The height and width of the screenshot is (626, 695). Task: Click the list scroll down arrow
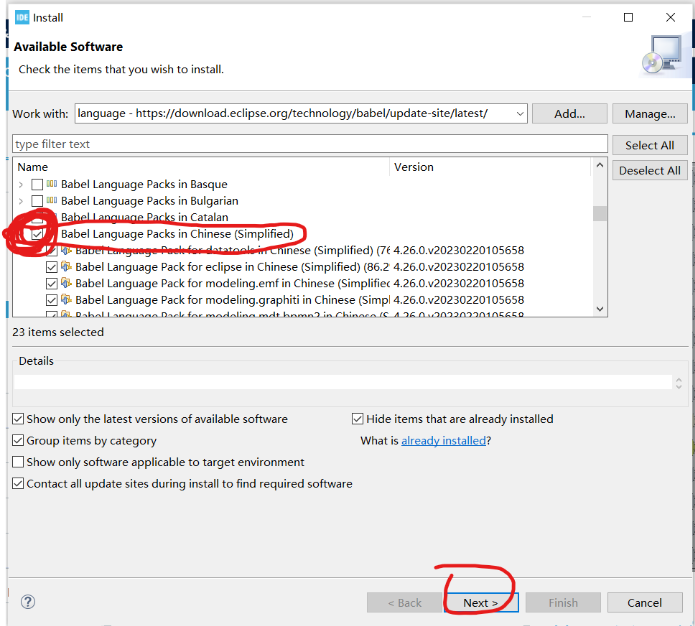(600, 309)
